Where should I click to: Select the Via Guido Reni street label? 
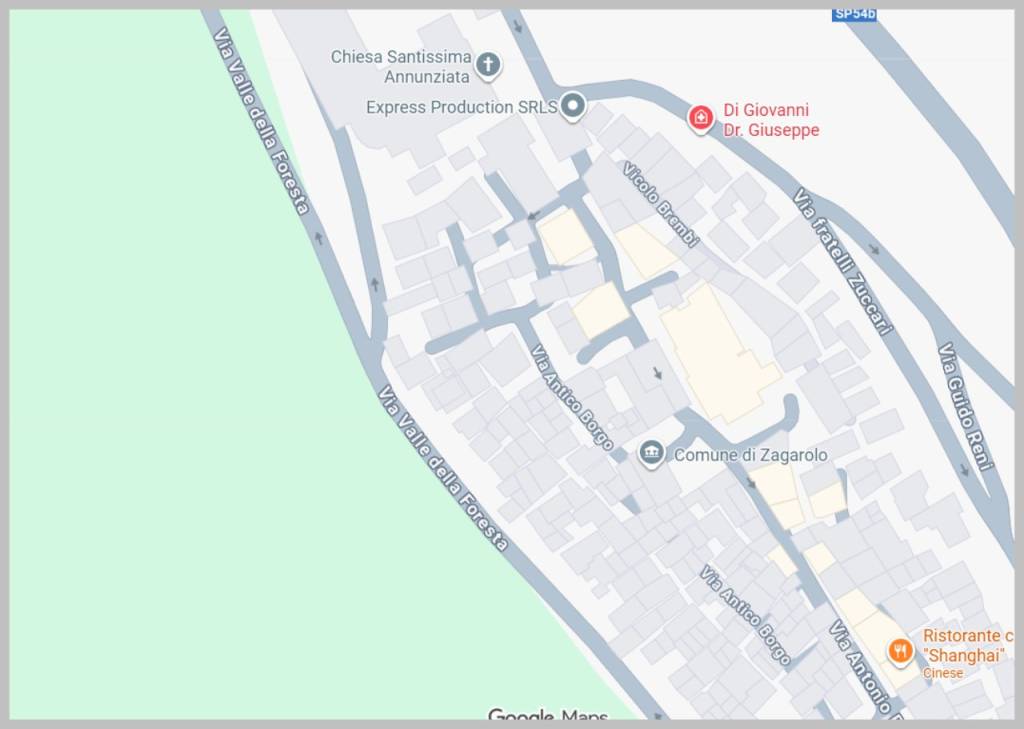click(x=966, y=406)
